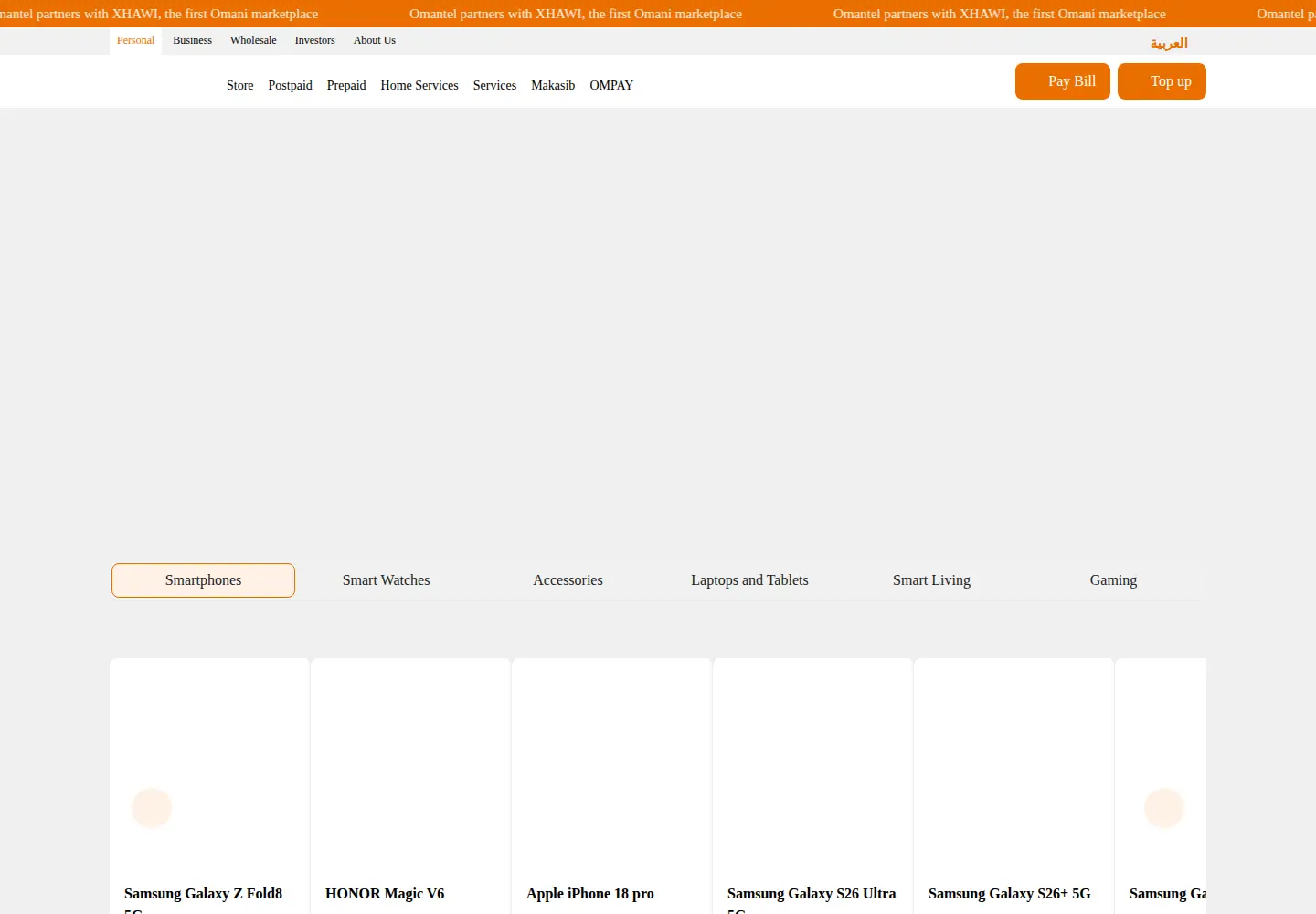Switch to the Personal tab
The height and width of the screenshot is (914, 1316).
(x=135, y=41)
